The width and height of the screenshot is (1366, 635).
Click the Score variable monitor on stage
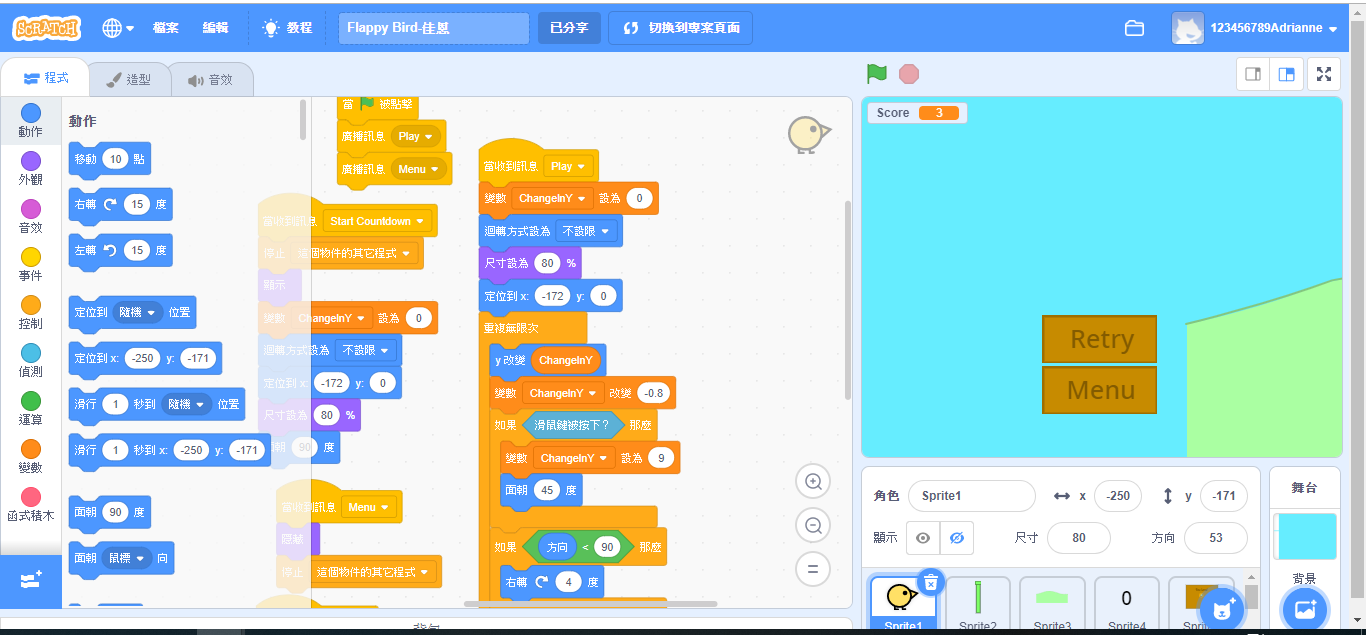(x=917, y=113)
